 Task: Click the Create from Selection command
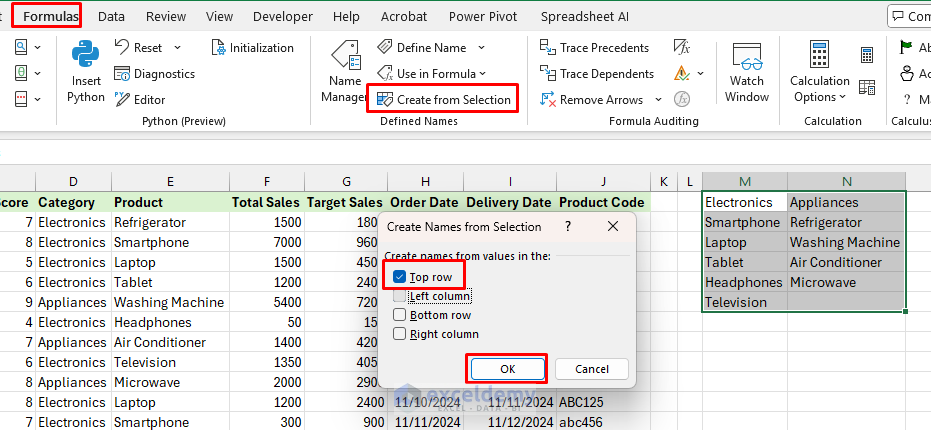click(x=444, y=99)
